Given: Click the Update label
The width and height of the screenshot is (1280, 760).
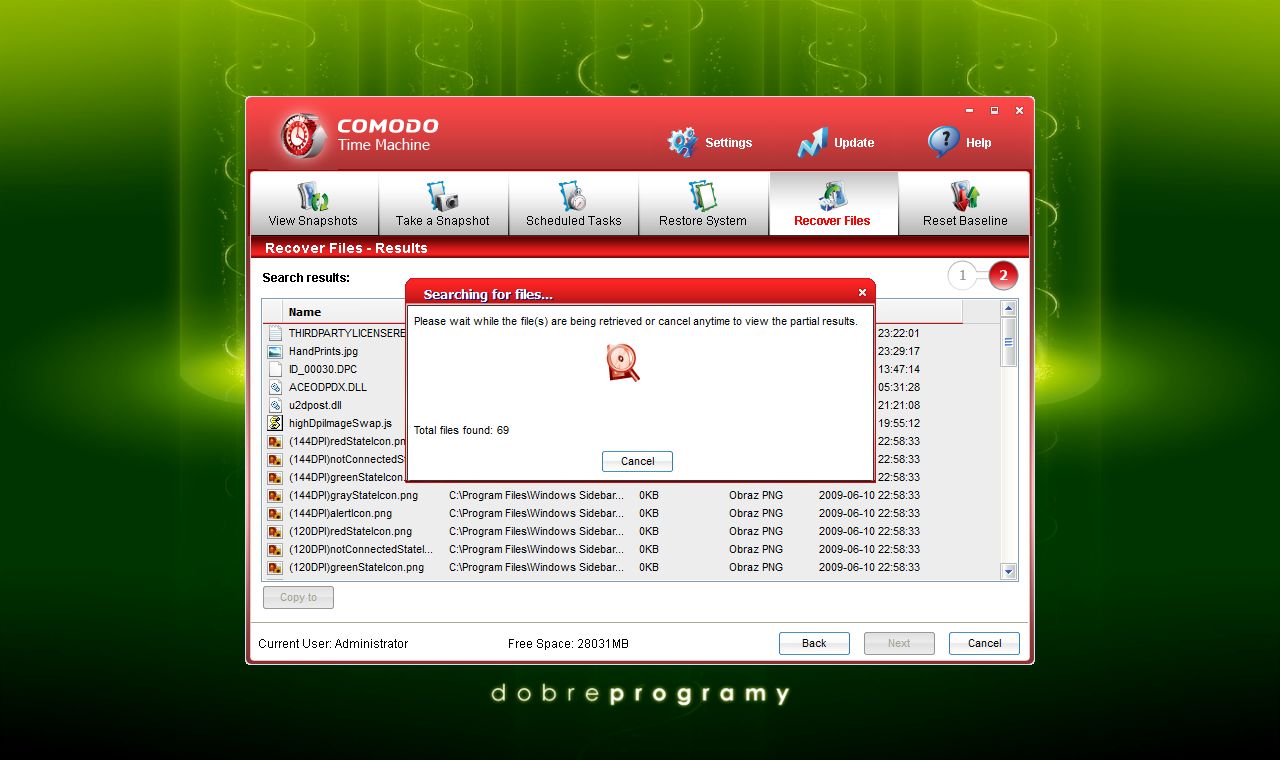Looking at the screenshot, I should pyautogui.click(x=854, y=143).
